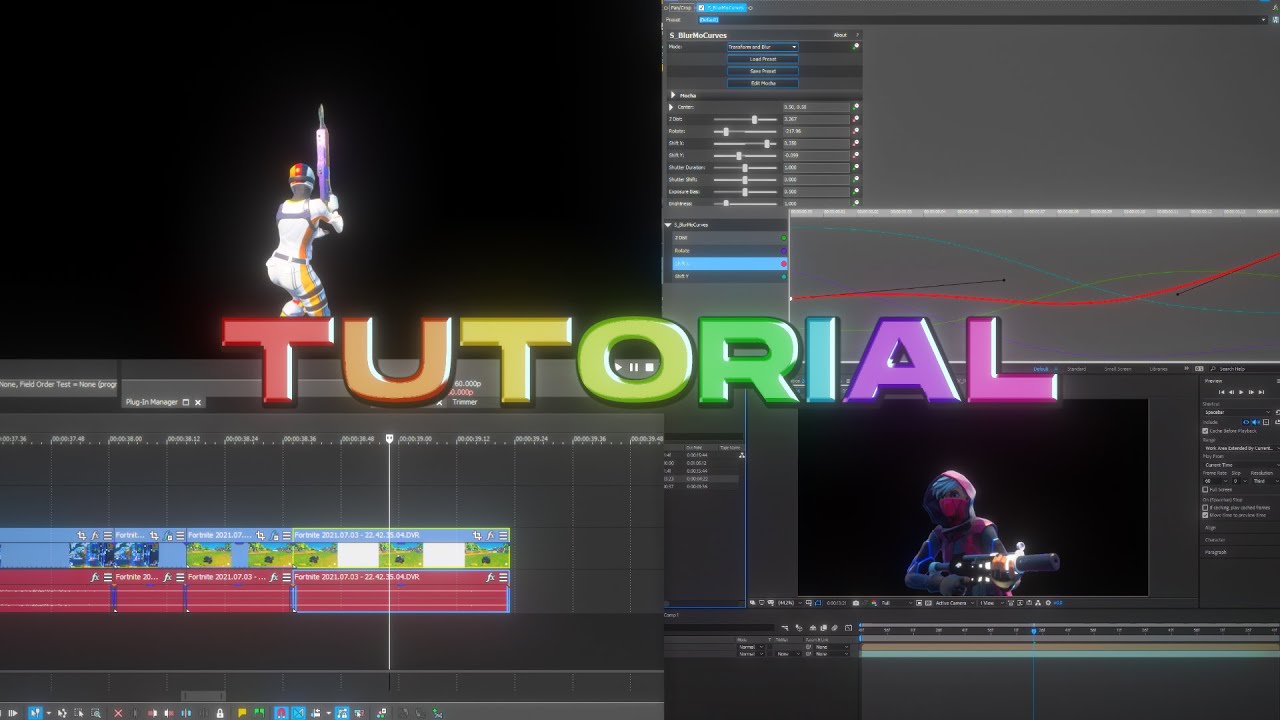
Task: Take a snapshot with the camera icon
Action: click(x=856, y=603)
